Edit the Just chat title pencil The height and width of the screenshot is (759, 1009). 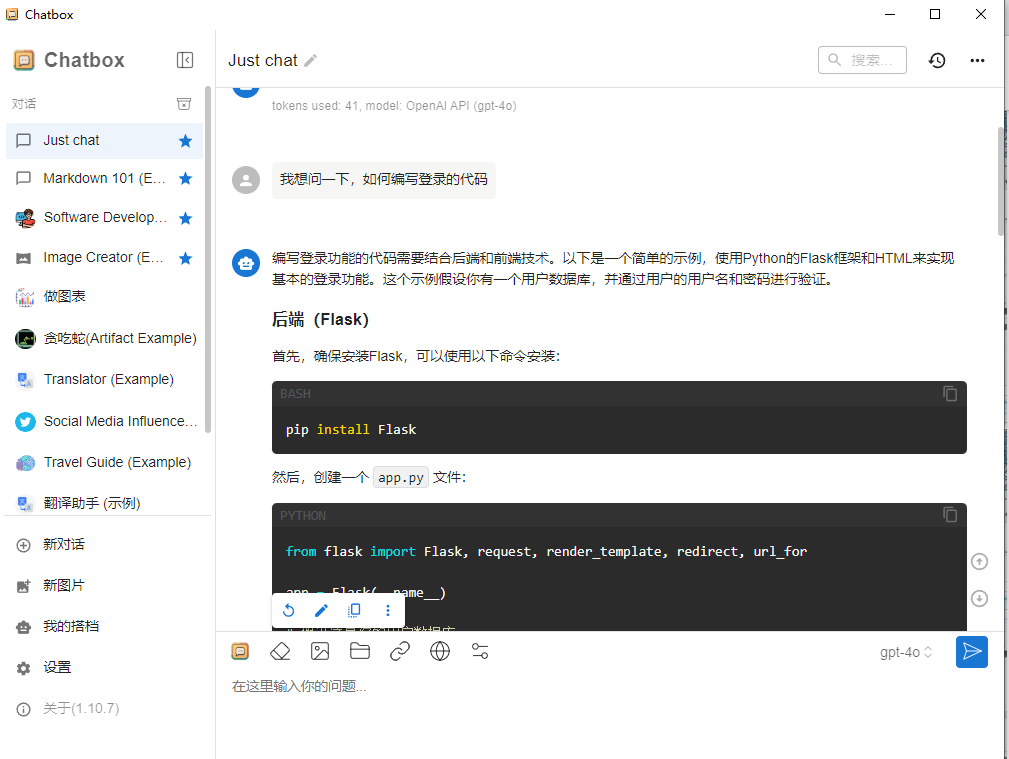tap(311, 61)
